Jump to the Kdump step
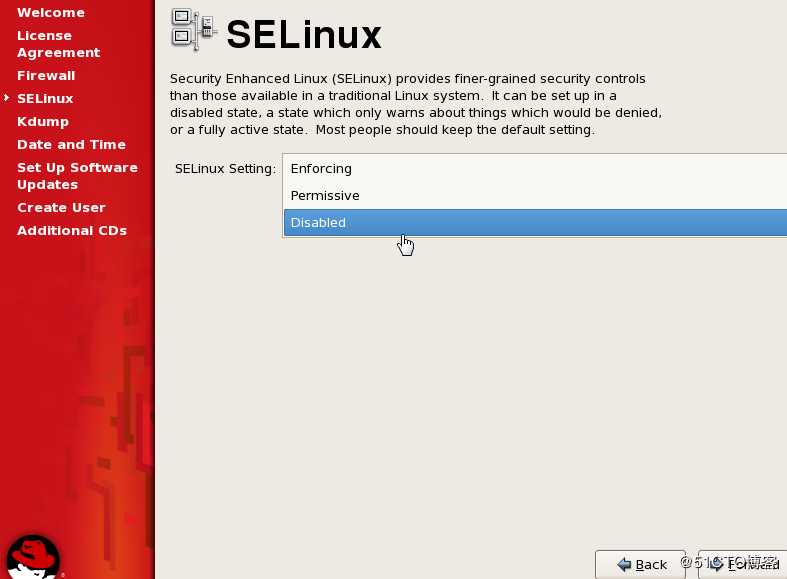Image resolution: width=787 pixels, height=579 pixels. (43, 122)
